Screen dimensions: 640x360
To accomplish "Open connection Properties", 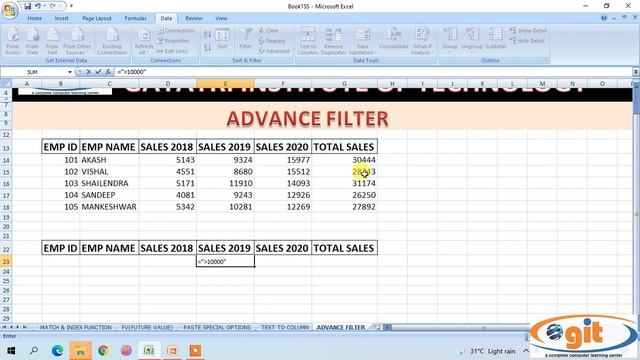I will (173, 41).
